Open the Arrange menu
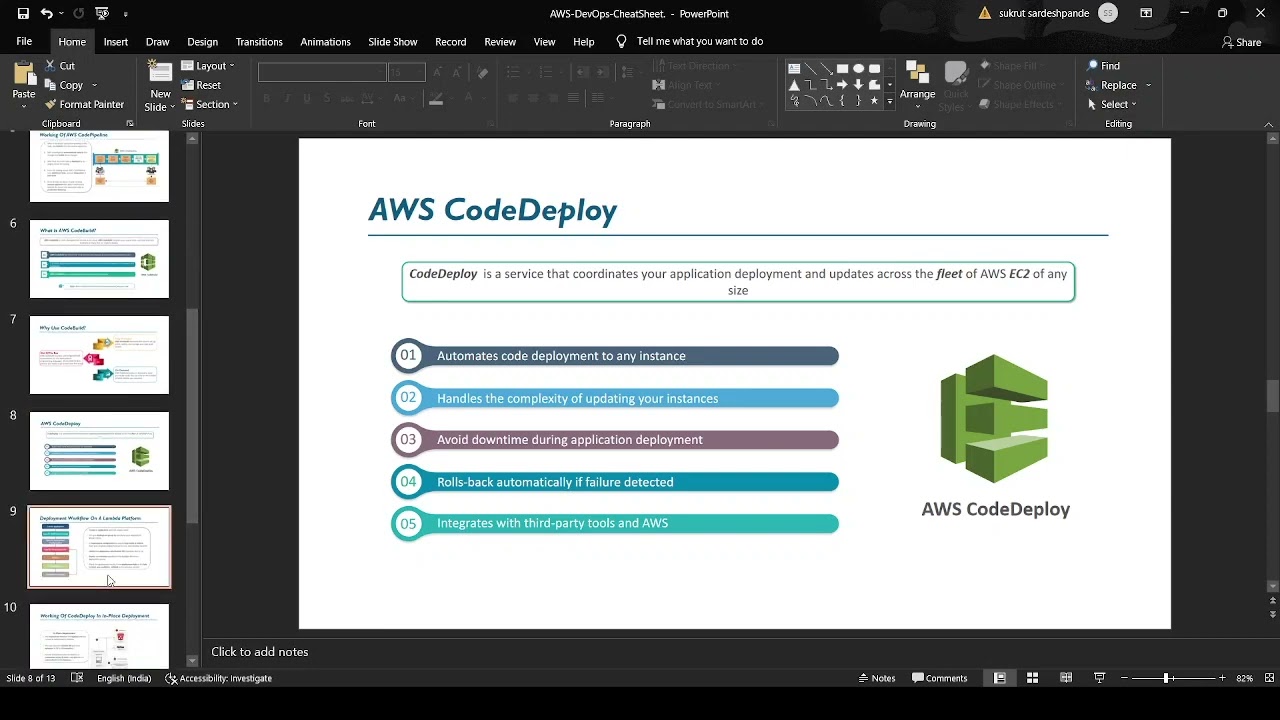This screenshot has height=720, width=1280. pyautogui.click(x=917, y=84)
